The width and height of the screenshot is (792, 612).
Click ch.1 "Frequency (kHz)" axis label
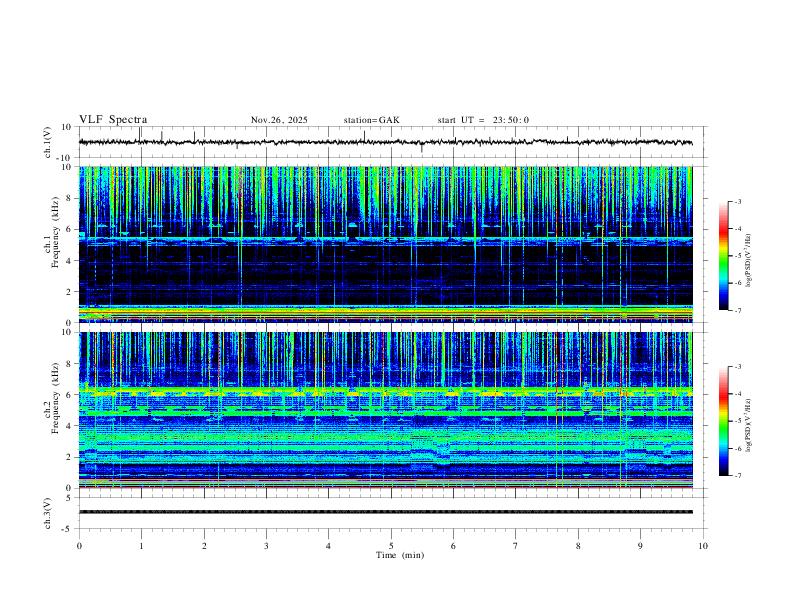55,233
